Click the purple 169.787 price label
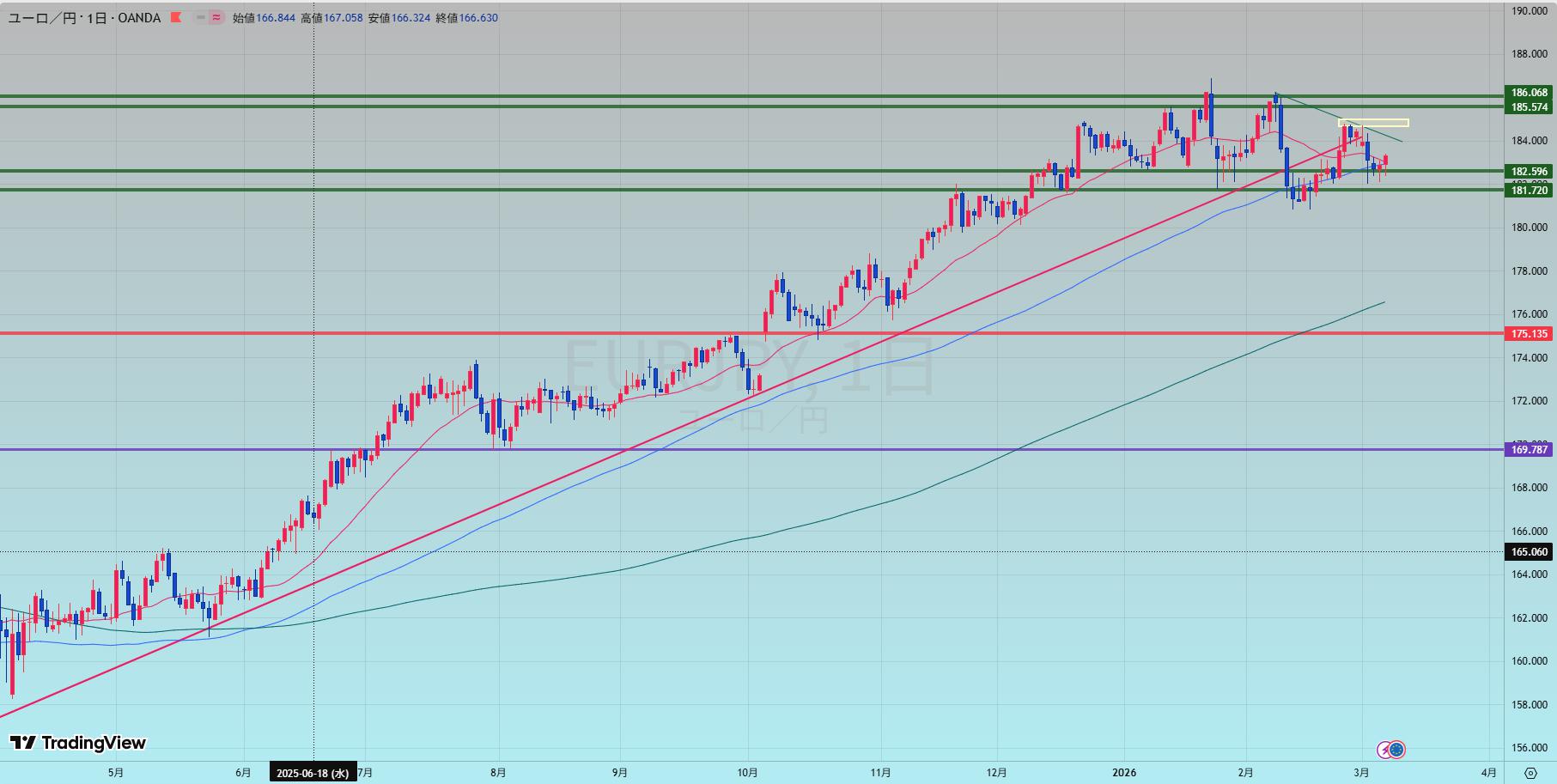The width and height of the screenshot is (1557, 784). 1529,450
